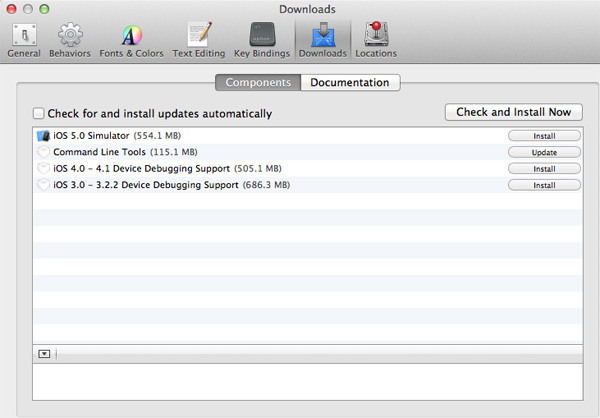Click Check and Install Now
The width and height of the screenshot is (600, 418).
(514, 112)
